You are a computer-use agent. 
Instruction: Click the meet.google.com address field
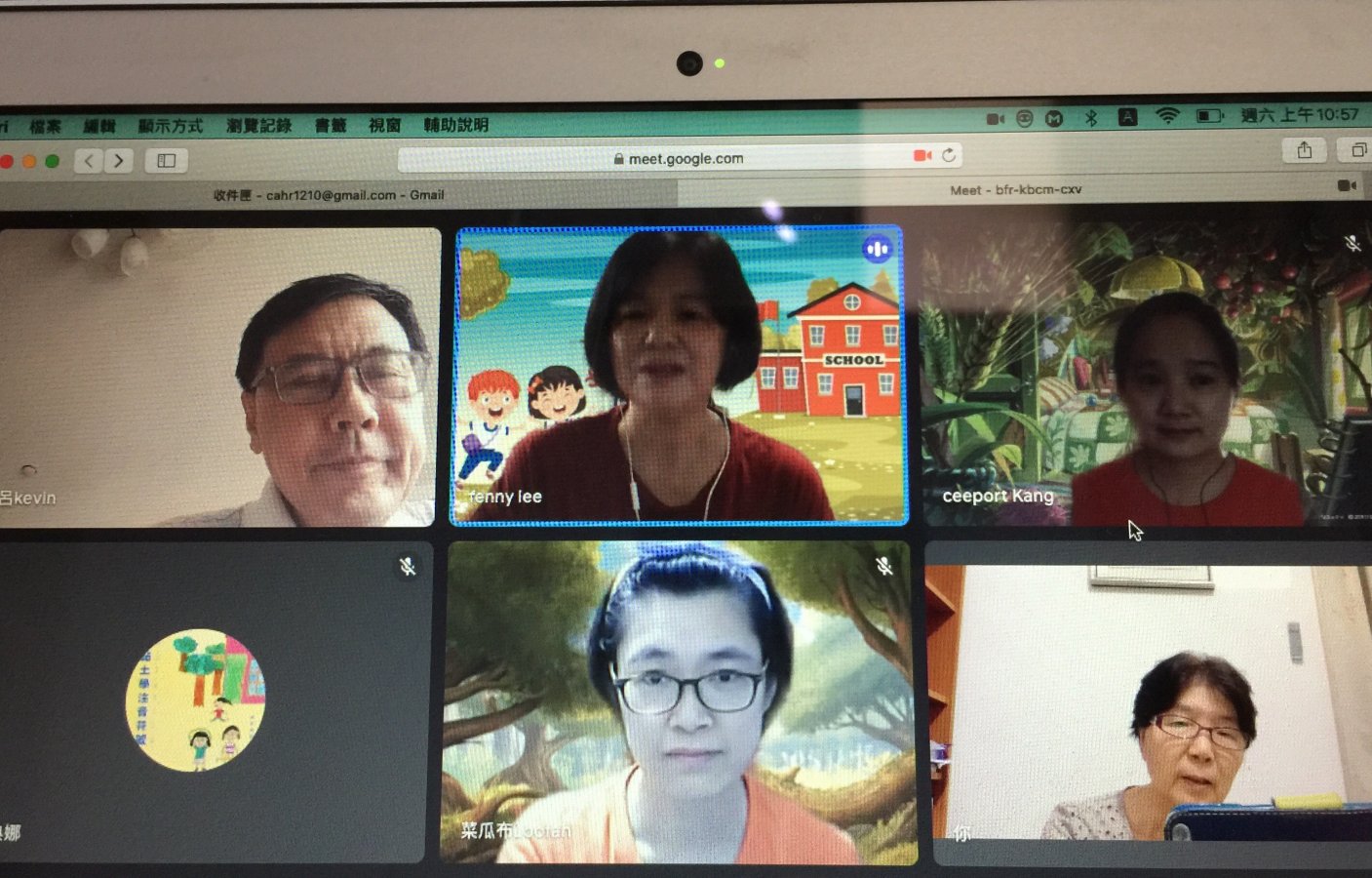coord(681,157)
